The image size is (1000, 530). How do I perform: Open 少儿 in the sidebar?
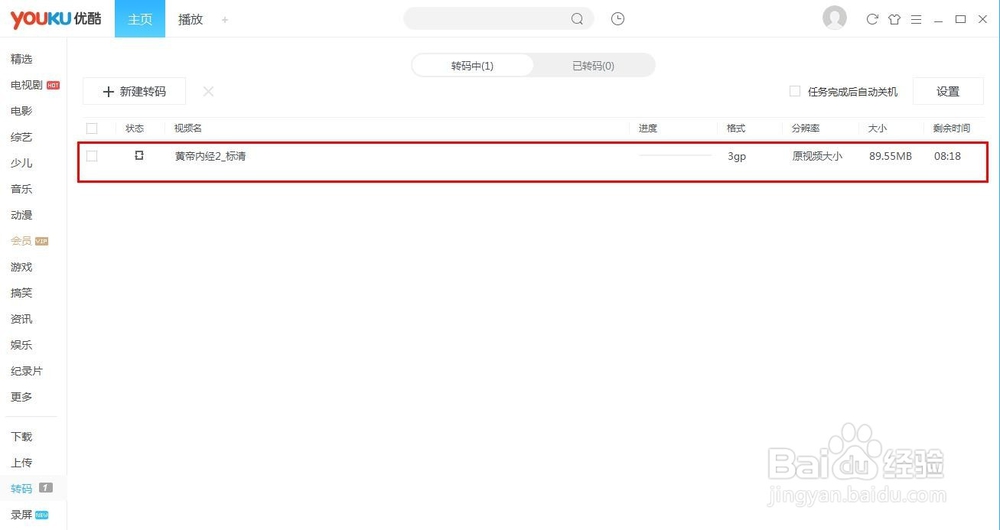click(21, 163)
